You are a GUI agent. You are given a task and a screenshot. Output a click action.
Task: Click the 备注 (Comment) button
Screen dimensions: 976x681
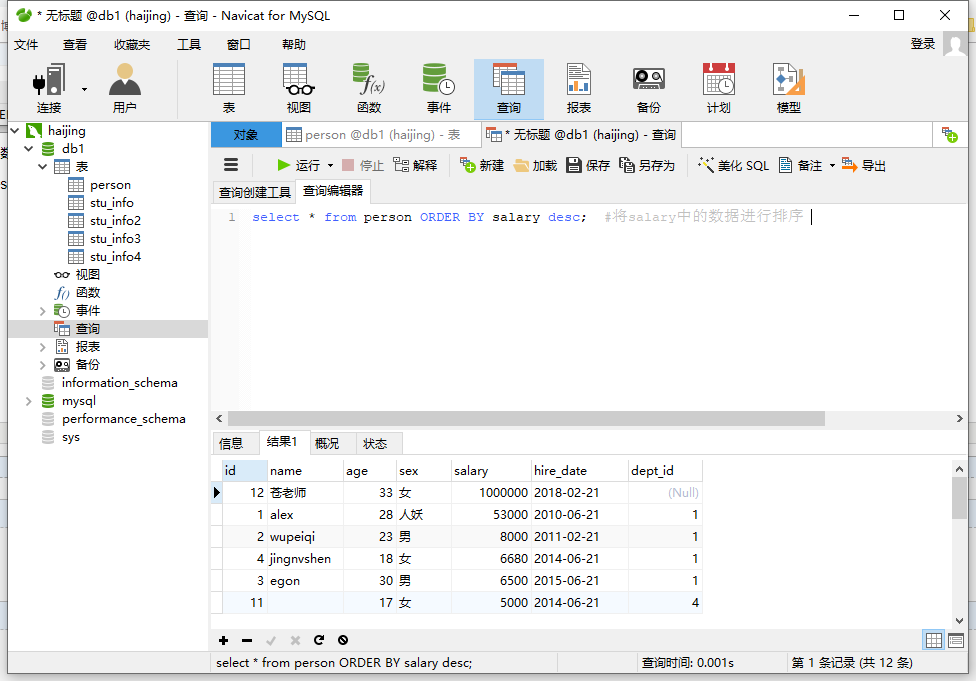tap(801, 165)
